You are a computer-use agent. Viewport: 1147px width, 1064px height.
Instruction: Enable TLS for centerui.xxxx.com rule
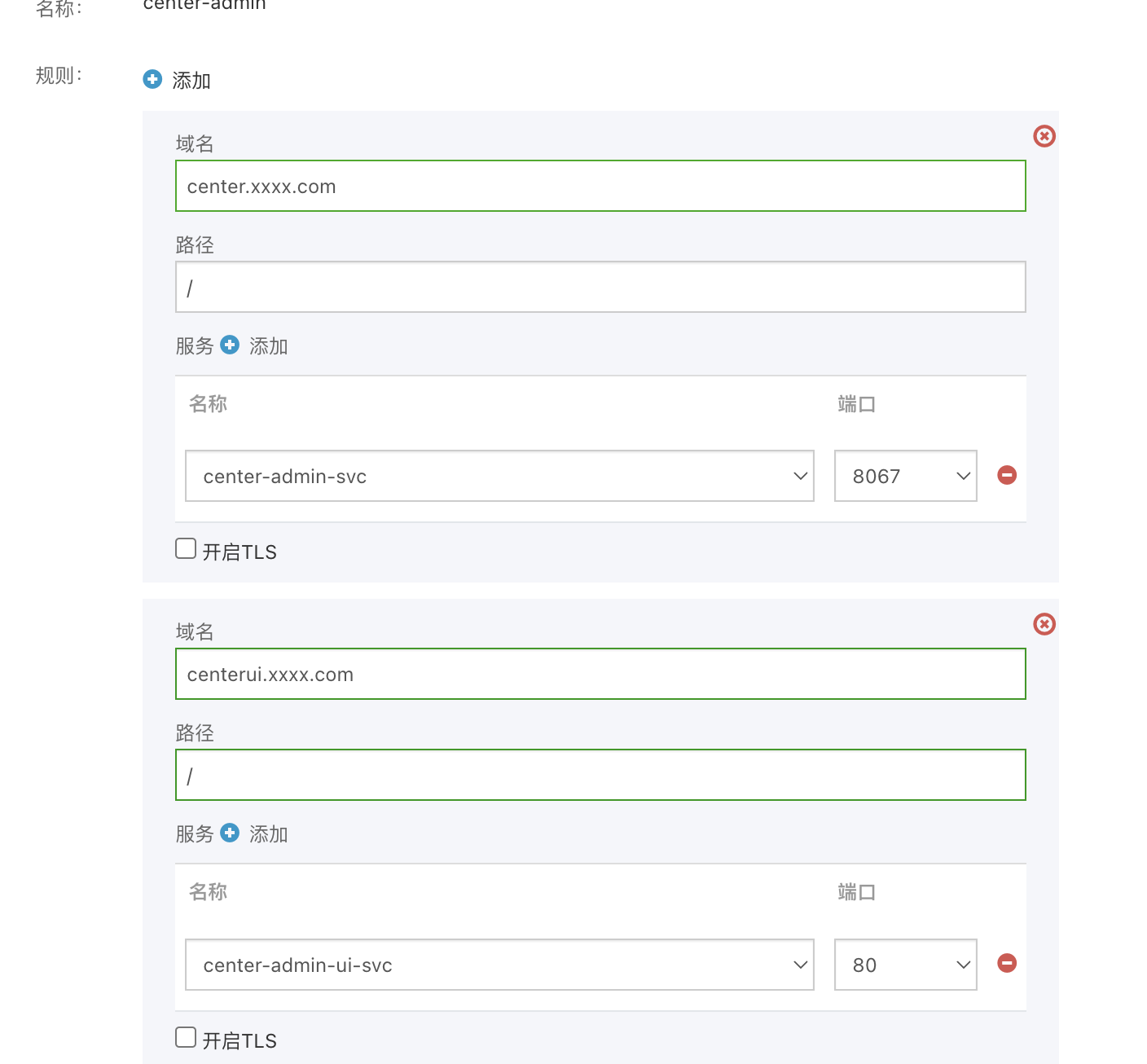pyautogui.click(x=187, y=1037)
